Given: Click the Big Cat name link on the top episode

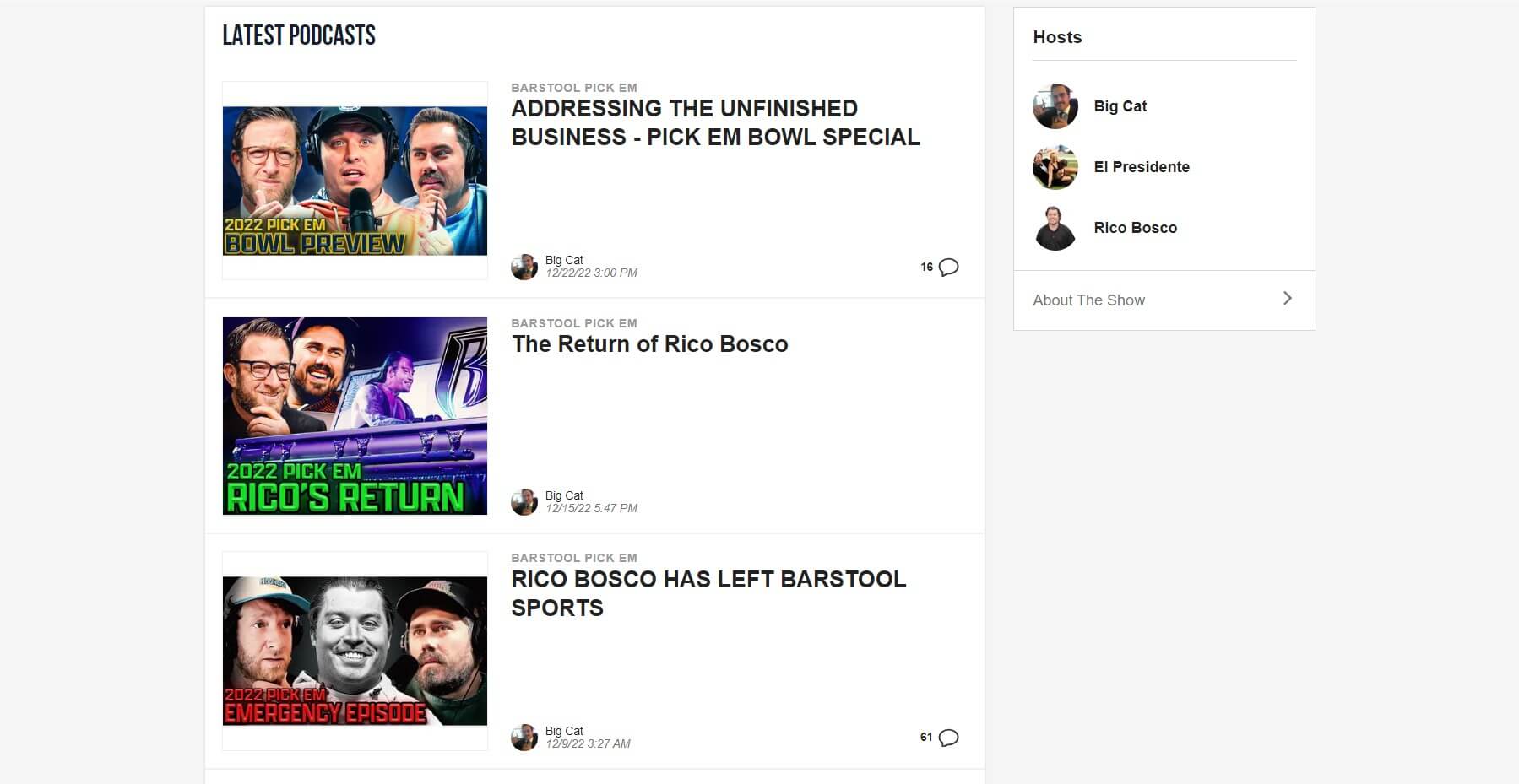Looking at the screenshot, I should pyautogui.click(x=564, y=260).
